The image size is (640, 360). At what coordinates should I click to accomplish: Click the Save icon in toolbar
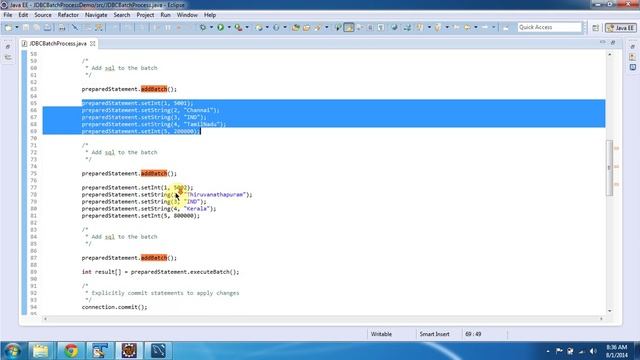tap(26, 27)
